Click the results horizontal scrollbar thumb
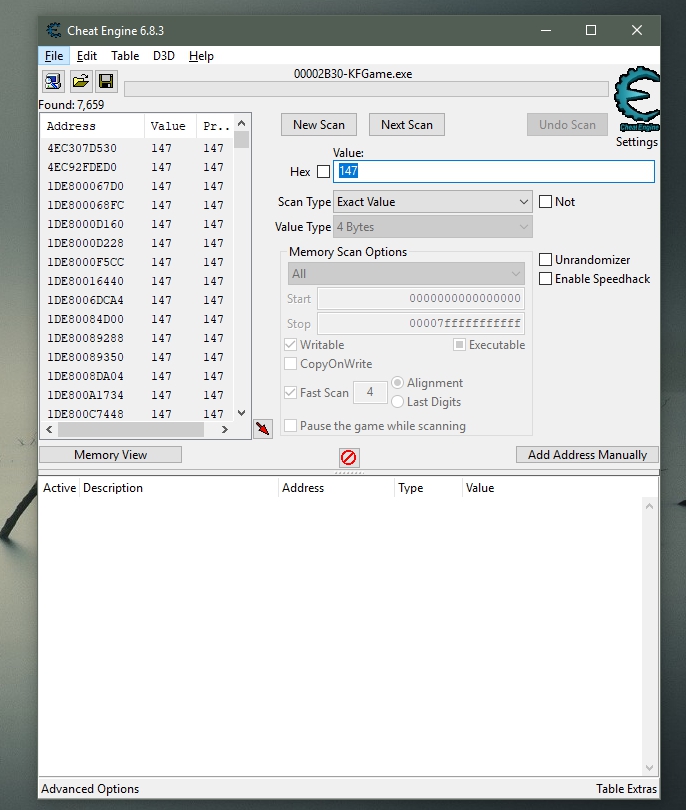Screen dimensions: 686x810 pos(131,429)
